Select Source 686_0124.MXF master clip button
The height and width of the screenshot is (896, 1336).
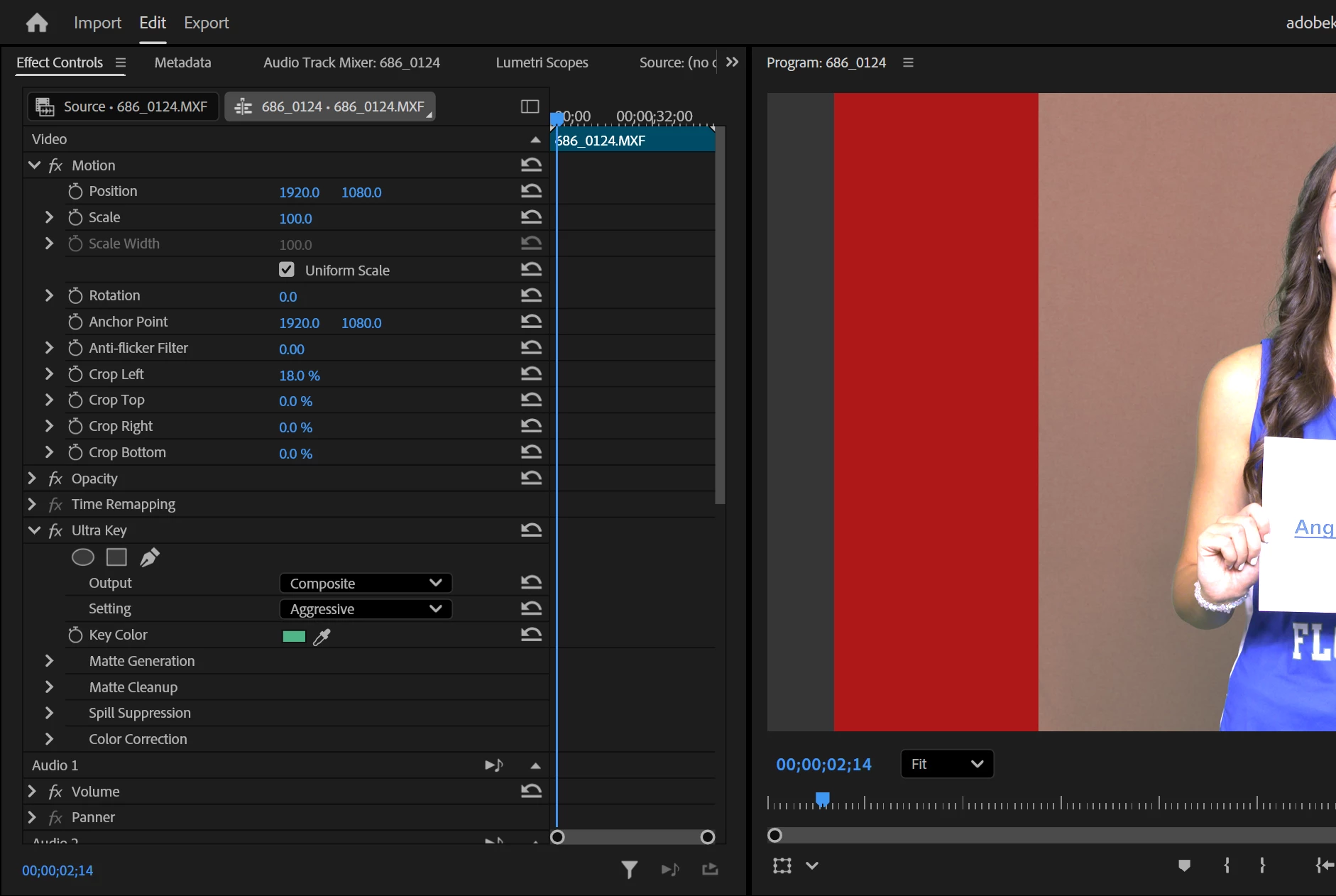coord(123,106)
